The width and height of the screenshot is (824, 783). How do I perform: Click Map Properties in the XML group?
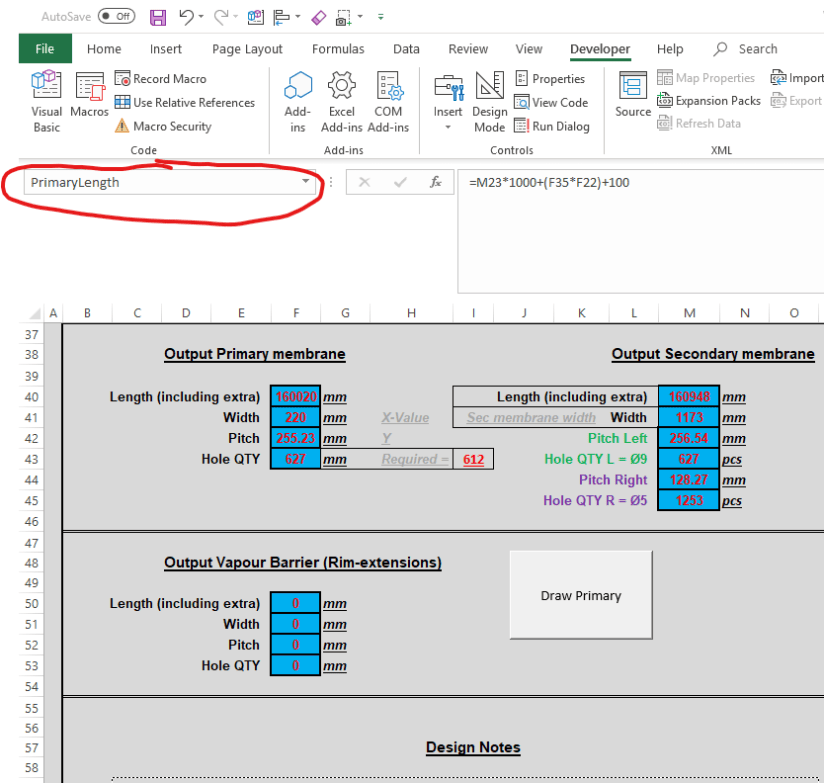[706, 78]
